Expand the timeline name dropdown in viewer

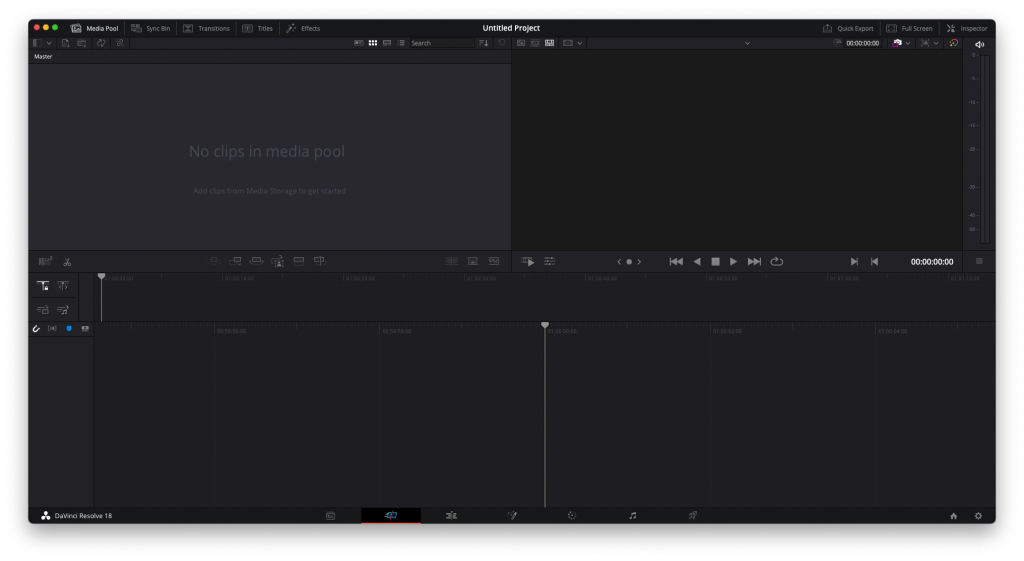(747, 43)
